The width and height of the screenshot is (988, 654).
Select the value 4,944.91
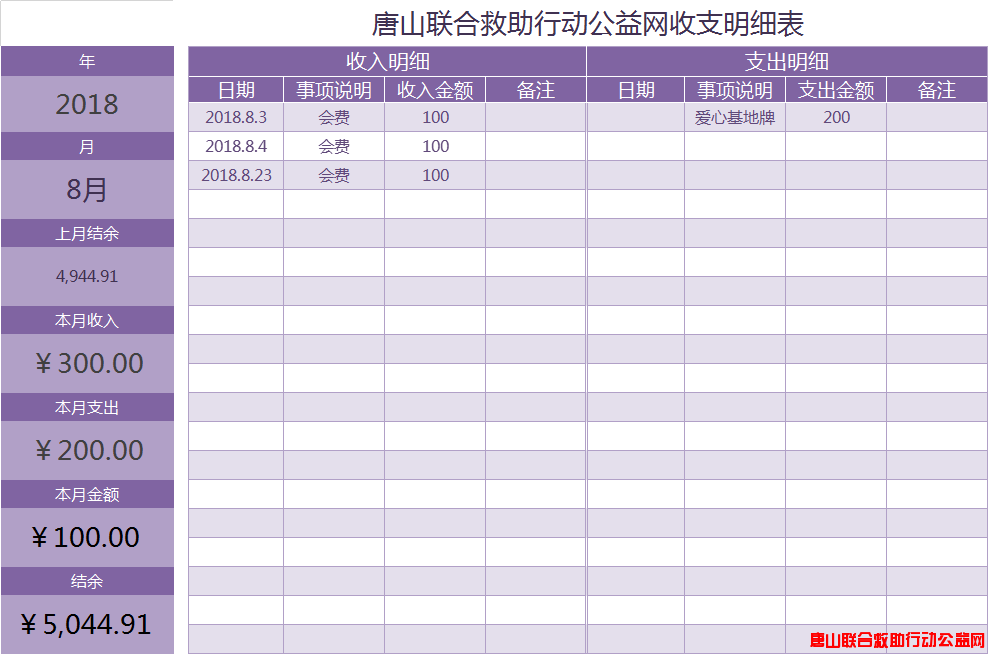(x=87, y=276)
